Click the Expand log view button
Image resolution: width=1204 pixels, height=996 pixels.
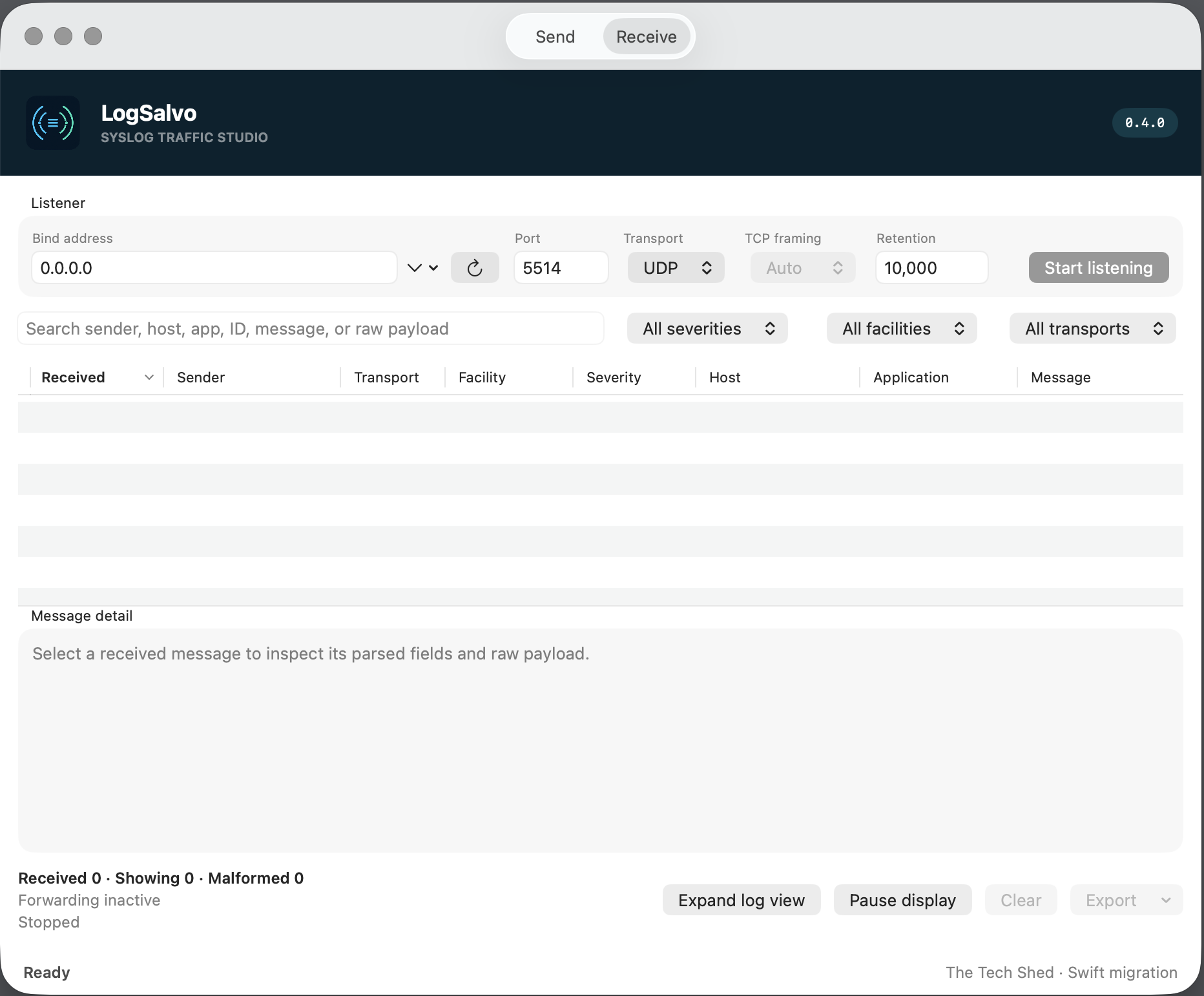[x=742, y=900]
